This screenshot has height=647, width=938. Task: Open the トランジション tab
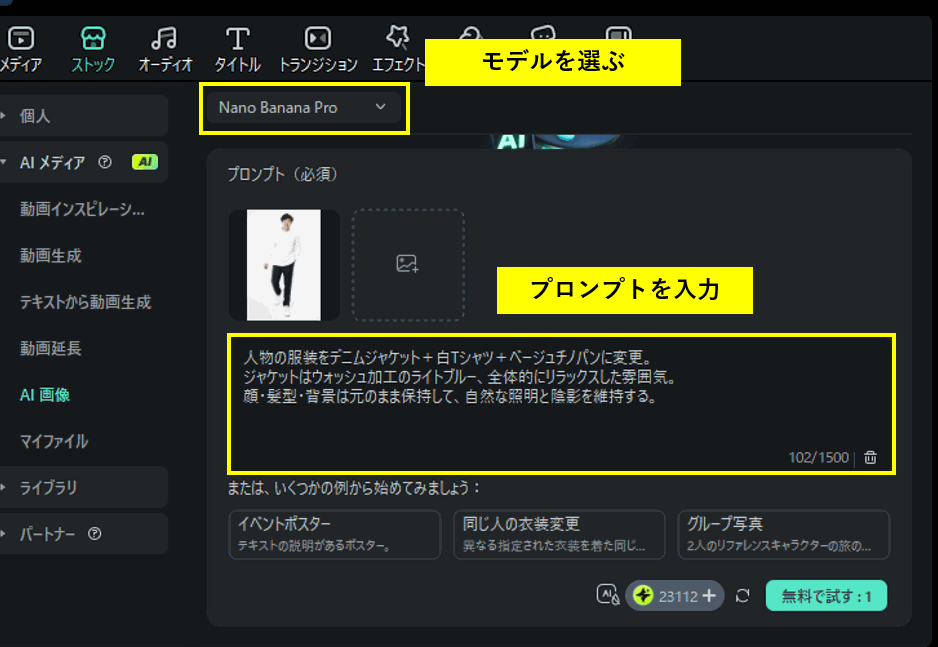click(318, 49)
